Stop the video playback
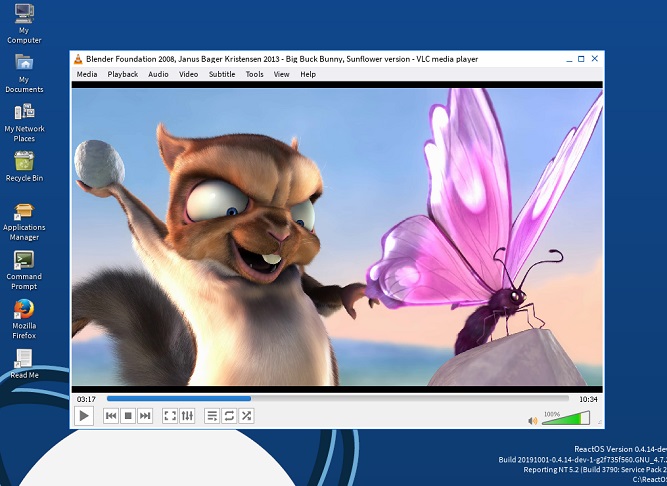Viewport: 667px width, 486px height. 128,416
